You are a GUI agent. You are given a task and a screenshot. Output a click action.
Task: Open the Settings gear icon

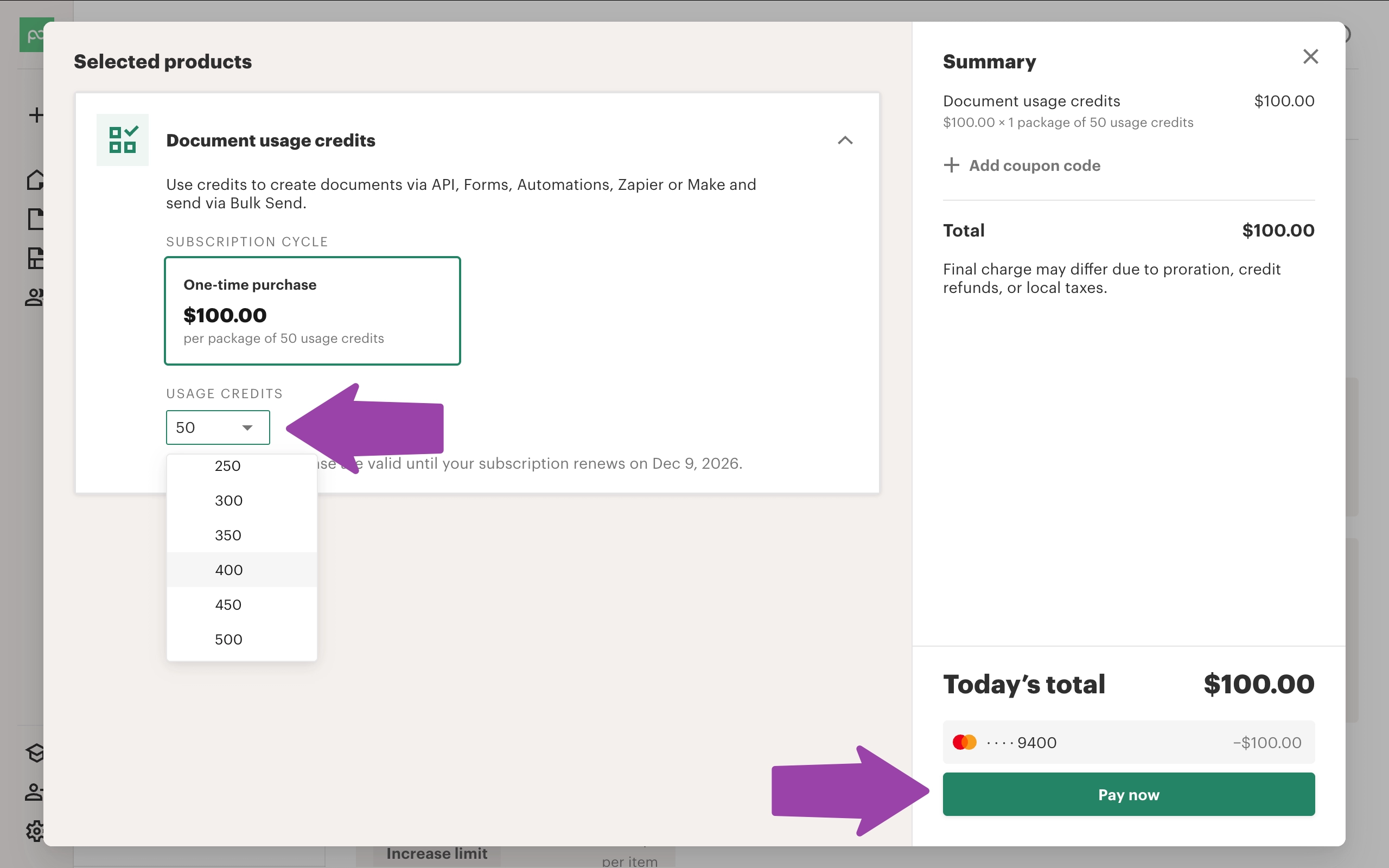coord(35,831)
